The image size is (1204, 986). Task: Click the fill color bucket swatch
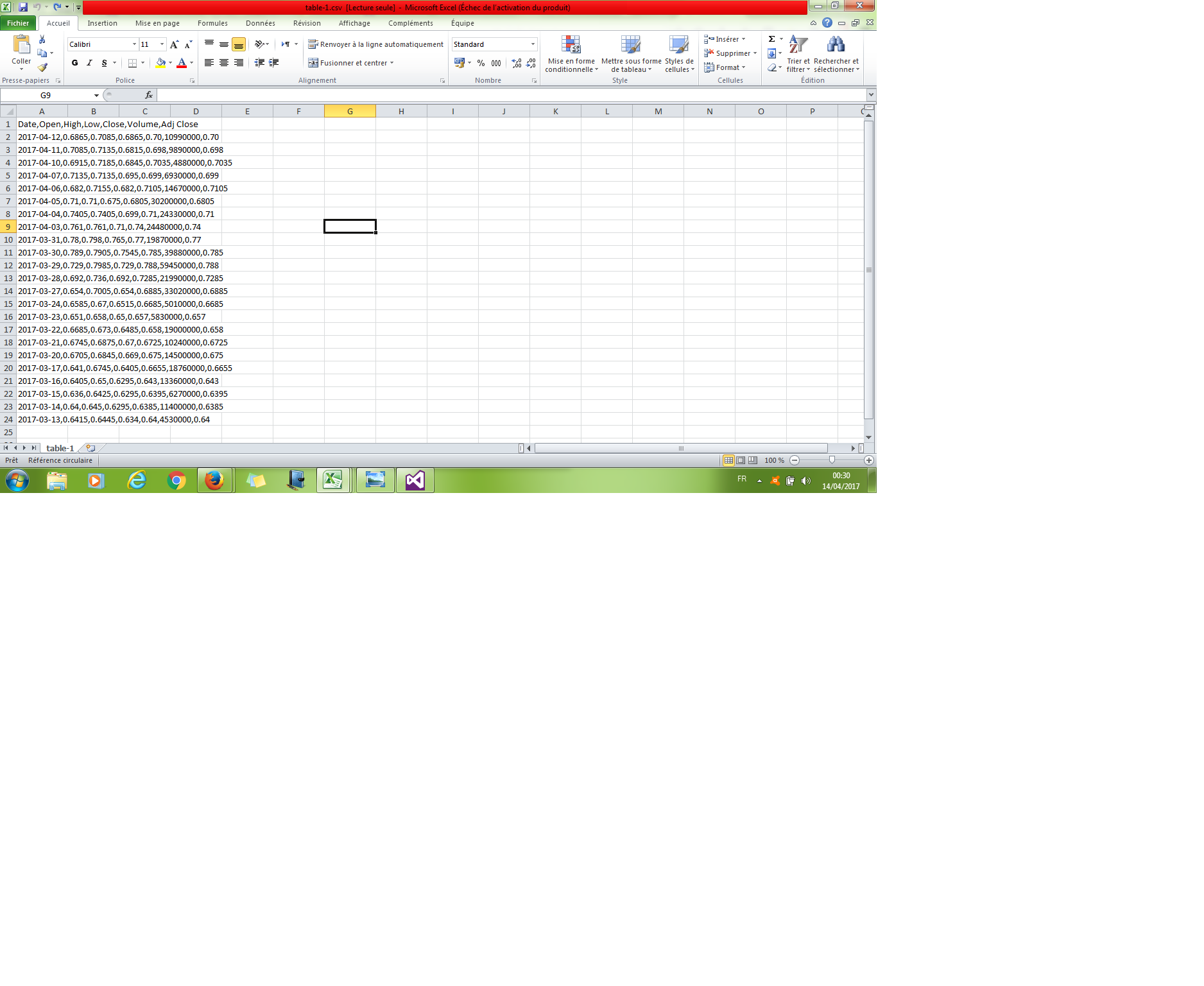[x=160, y=63]
